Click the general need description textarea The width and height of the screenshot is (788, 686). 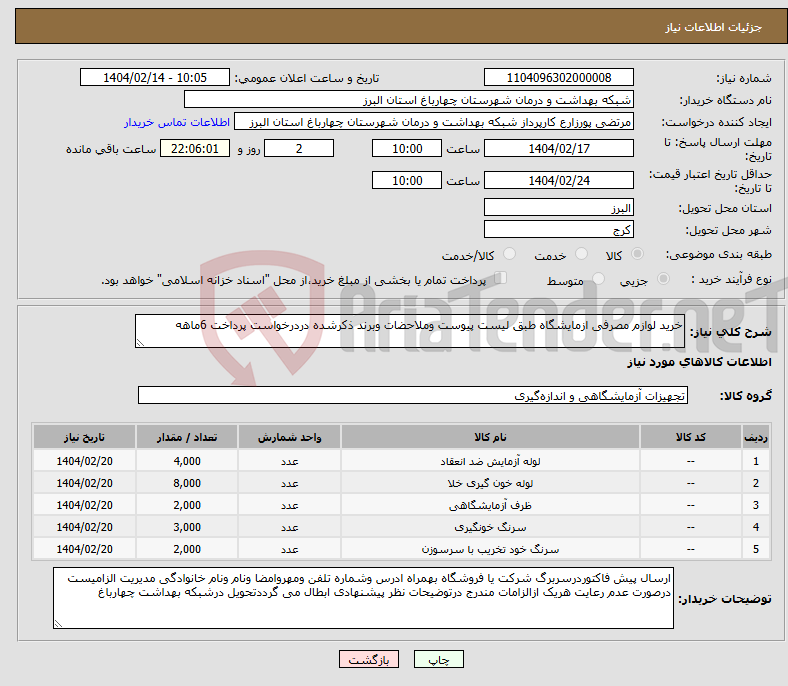pos(410,331)
